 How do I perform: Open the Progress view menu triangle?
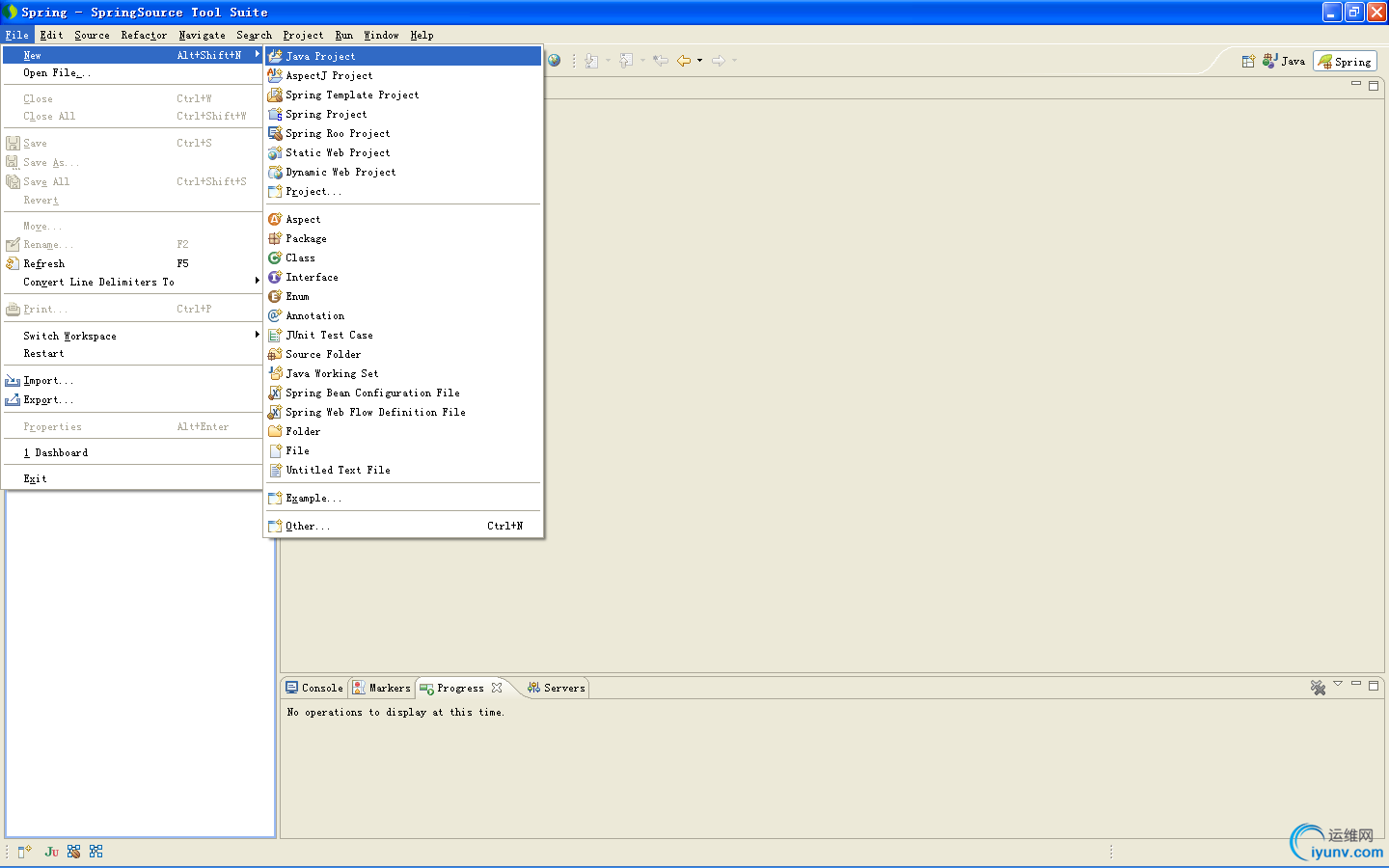tap(1338, 684)
